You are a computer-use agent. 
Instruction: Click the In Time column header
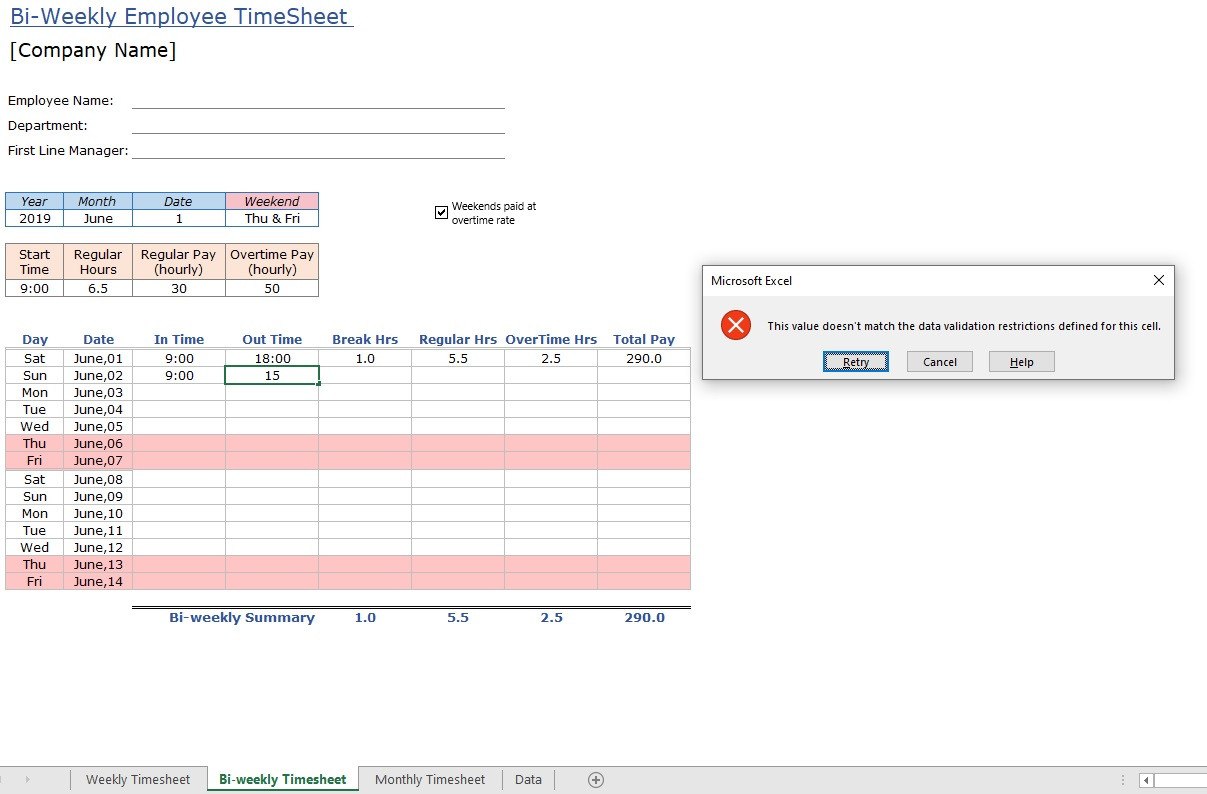[x=179, y=339]
